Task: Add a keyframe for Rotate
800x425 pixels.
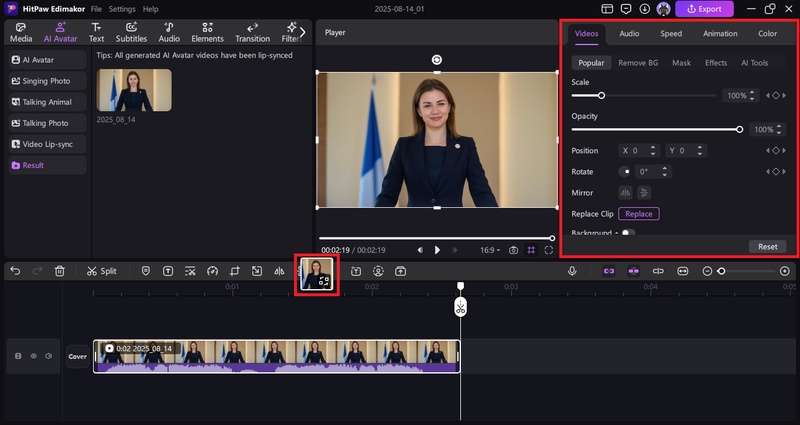Action: click(x=776, y=172)
